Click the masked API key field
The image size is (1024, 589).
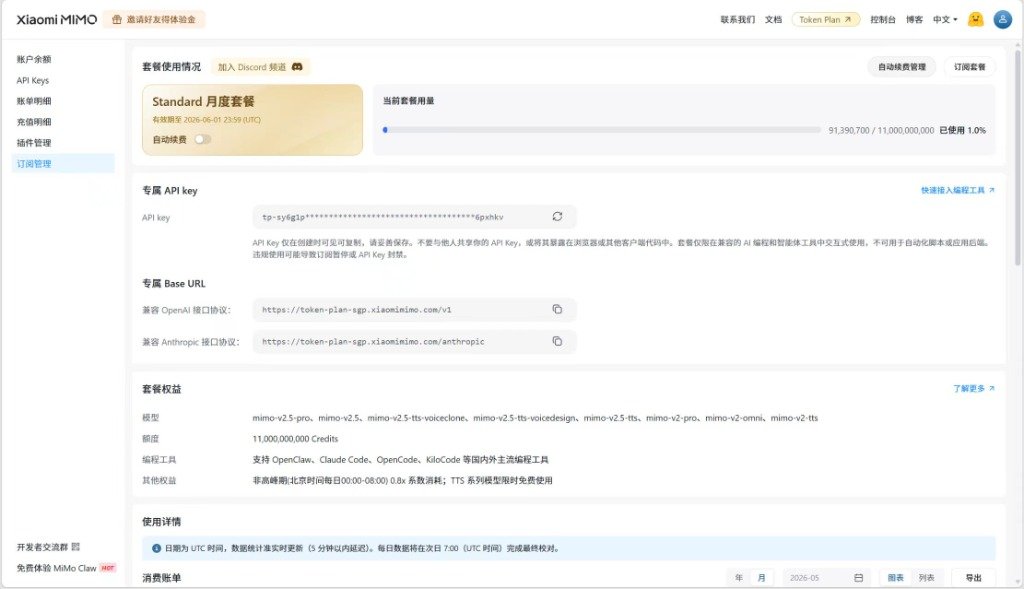[414, 217]
